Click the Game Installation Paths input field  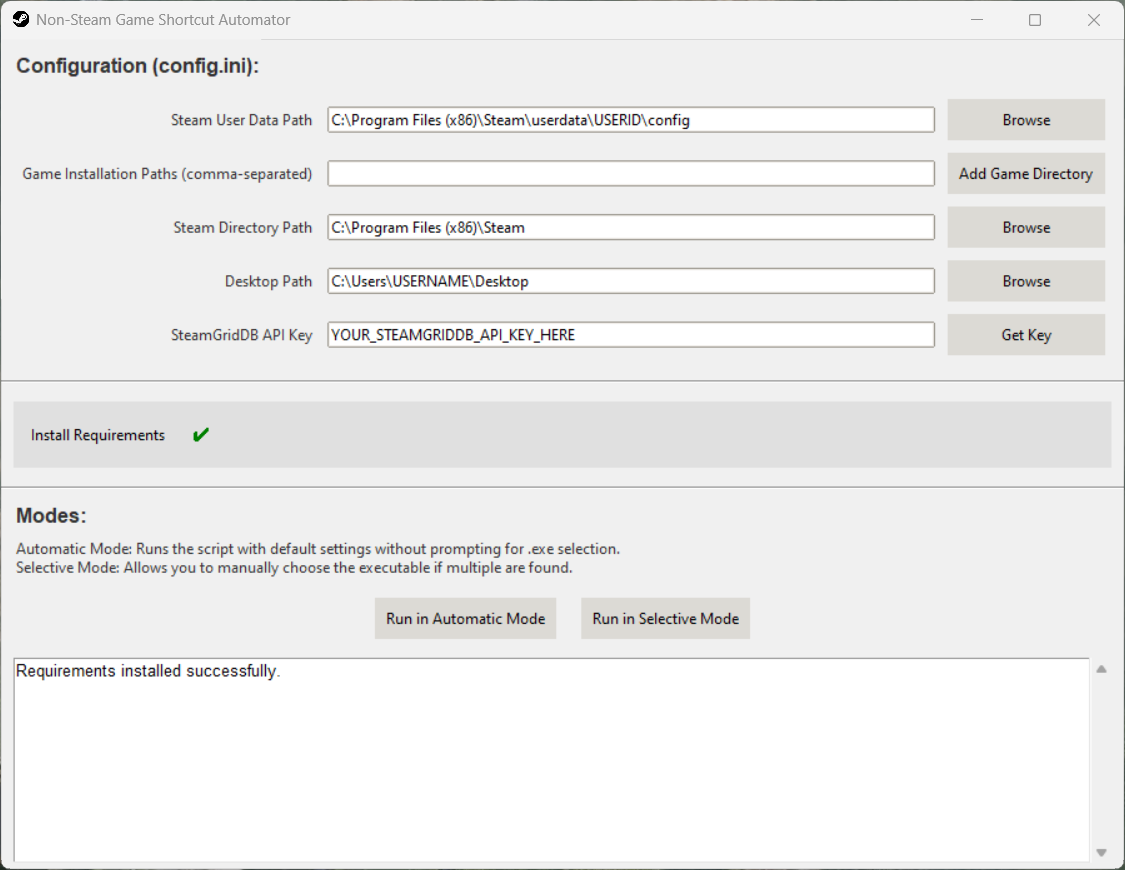click(631, 174)
